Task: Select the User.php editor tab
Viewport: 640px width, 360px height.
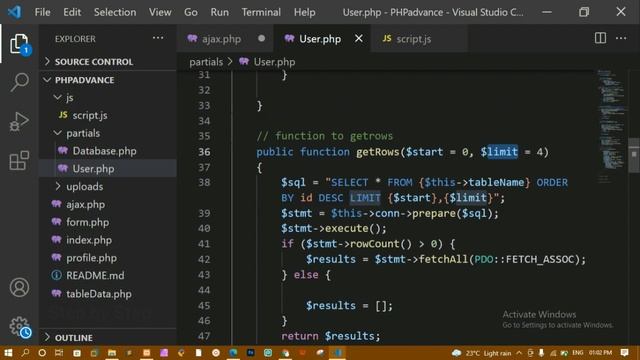Action: pyautogui.click(x=322, y=38)
